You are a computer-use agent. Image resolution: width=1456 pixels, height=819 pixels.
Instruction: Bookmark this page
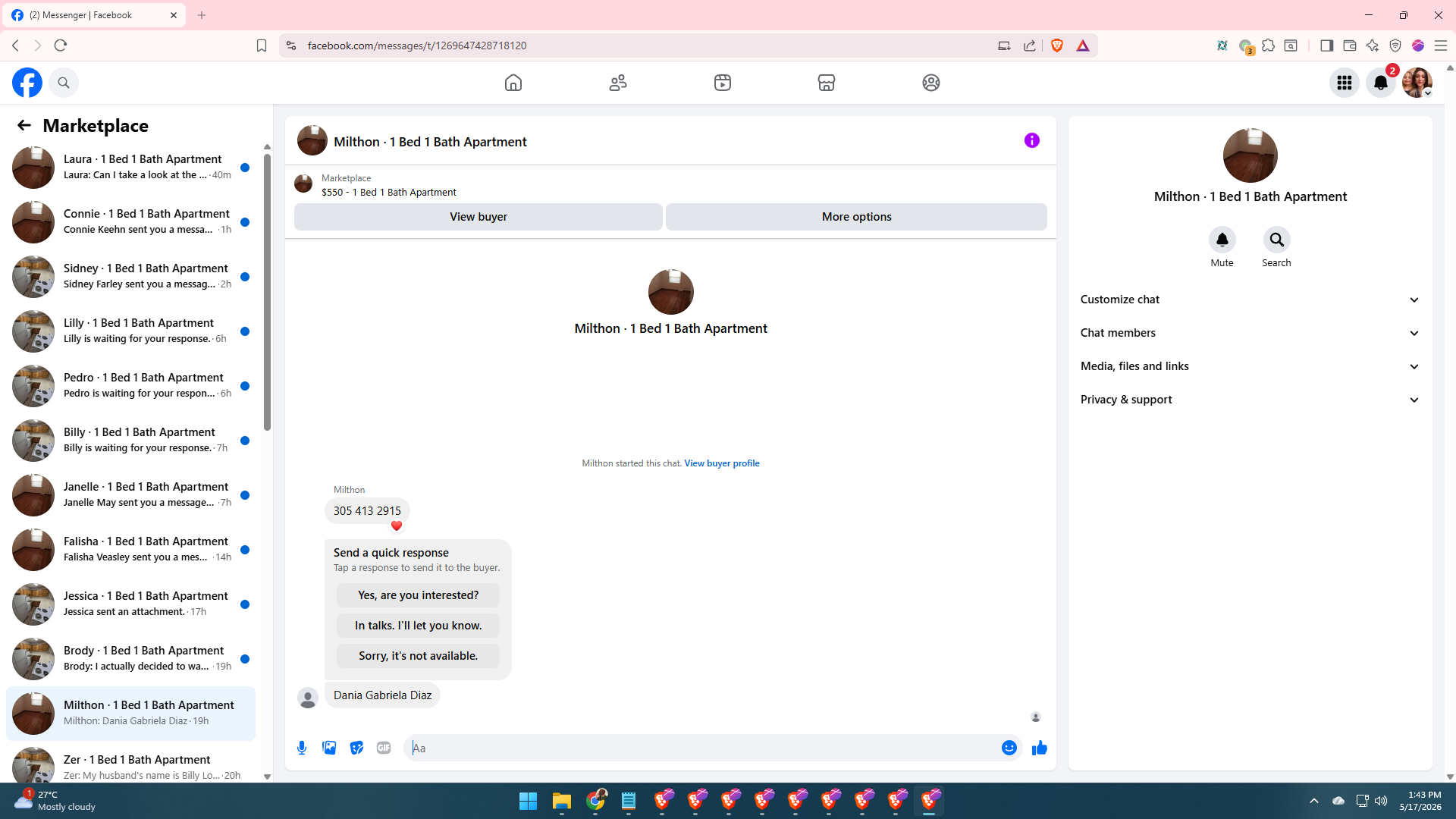[x=262, y=45]
